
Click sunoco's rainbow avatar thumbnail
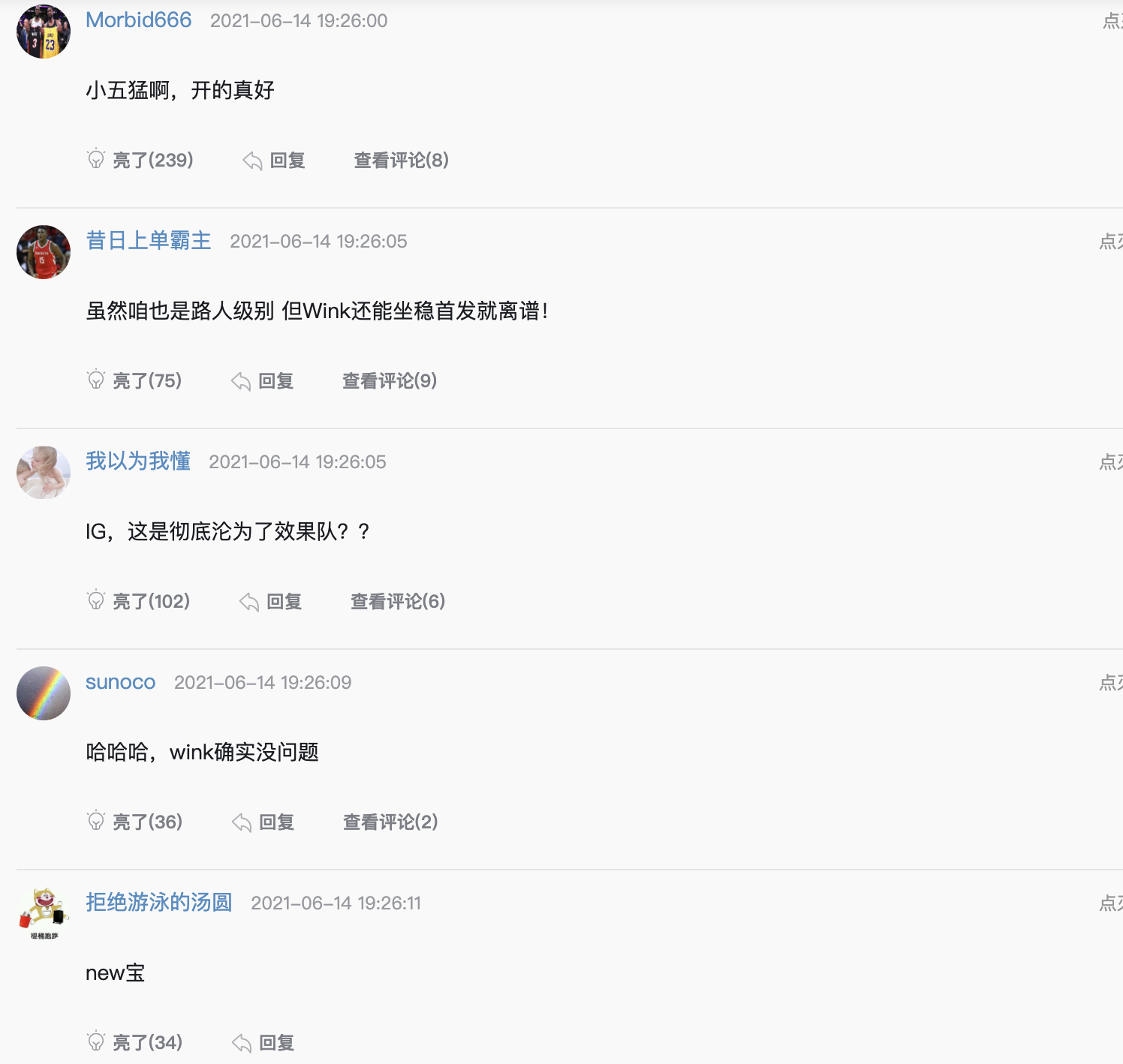tap(44, 693)
